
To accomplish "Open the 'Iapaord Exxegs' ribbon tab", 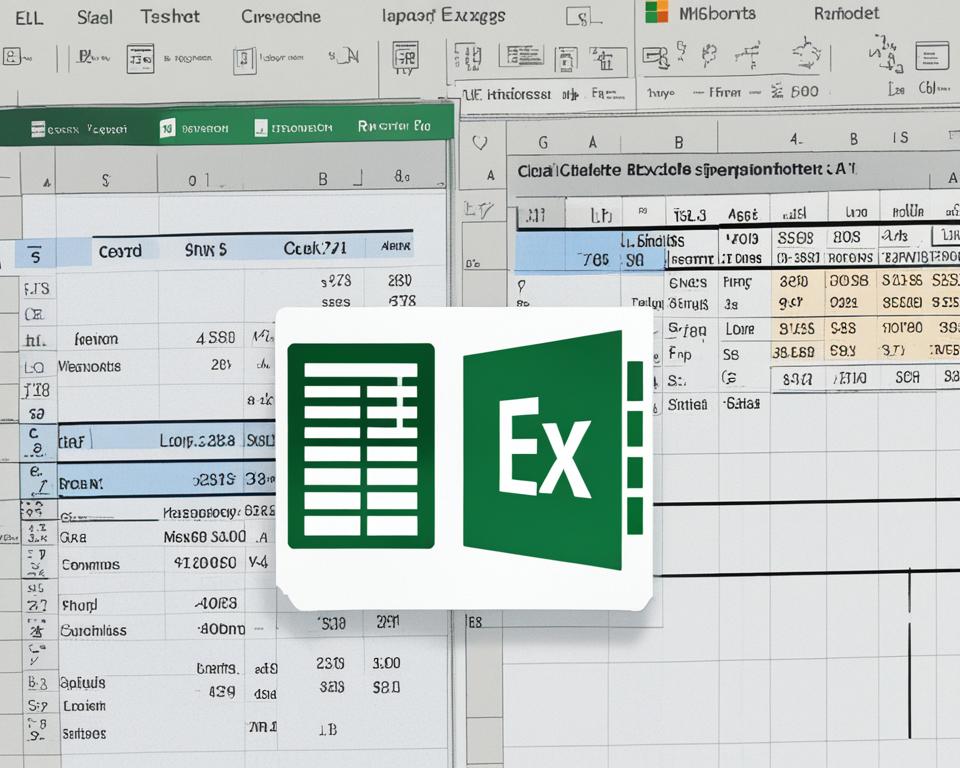I will 443,16.
